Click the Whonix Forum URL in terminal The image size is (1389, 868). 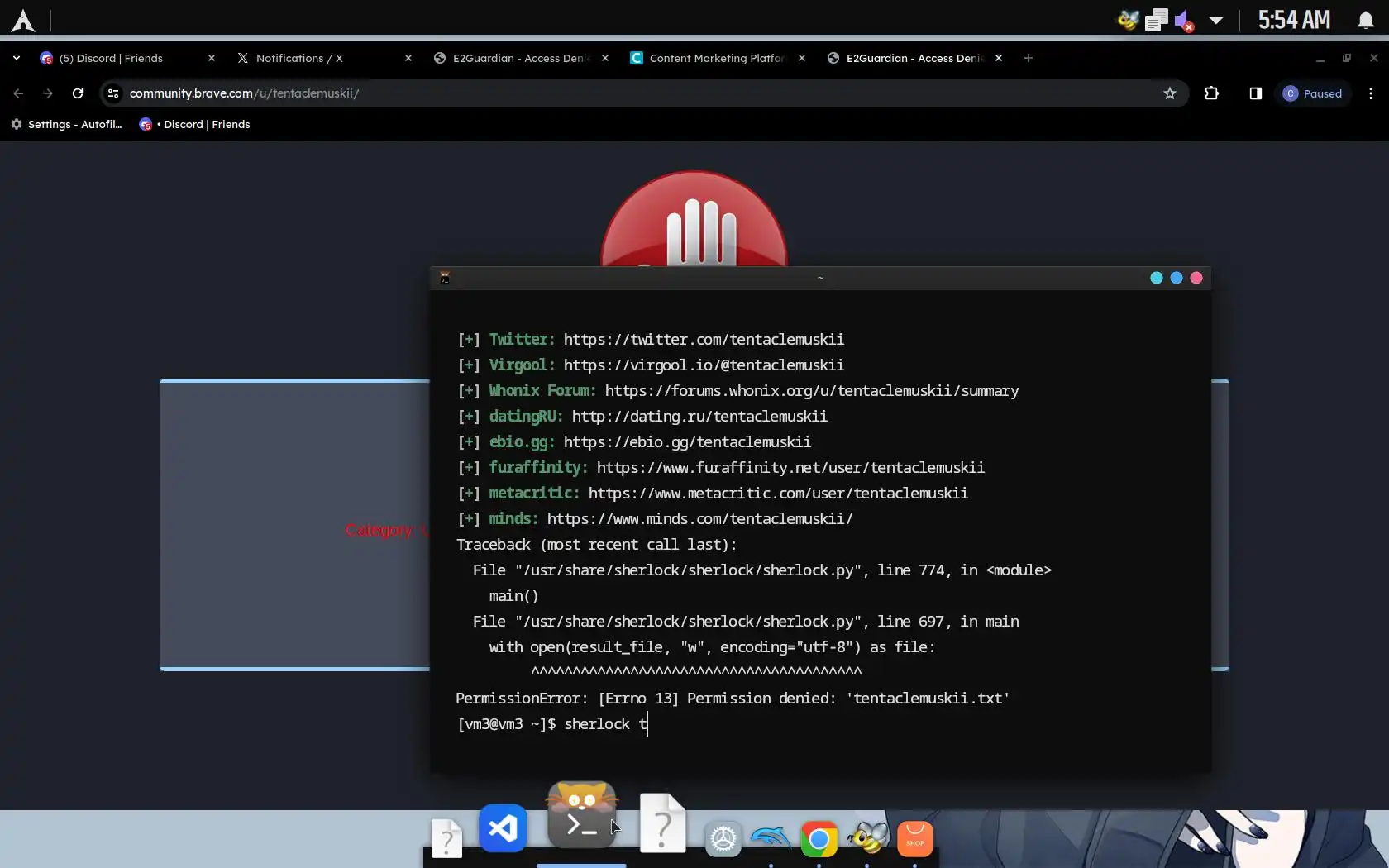pyautogui.click(x=811, y=391)
